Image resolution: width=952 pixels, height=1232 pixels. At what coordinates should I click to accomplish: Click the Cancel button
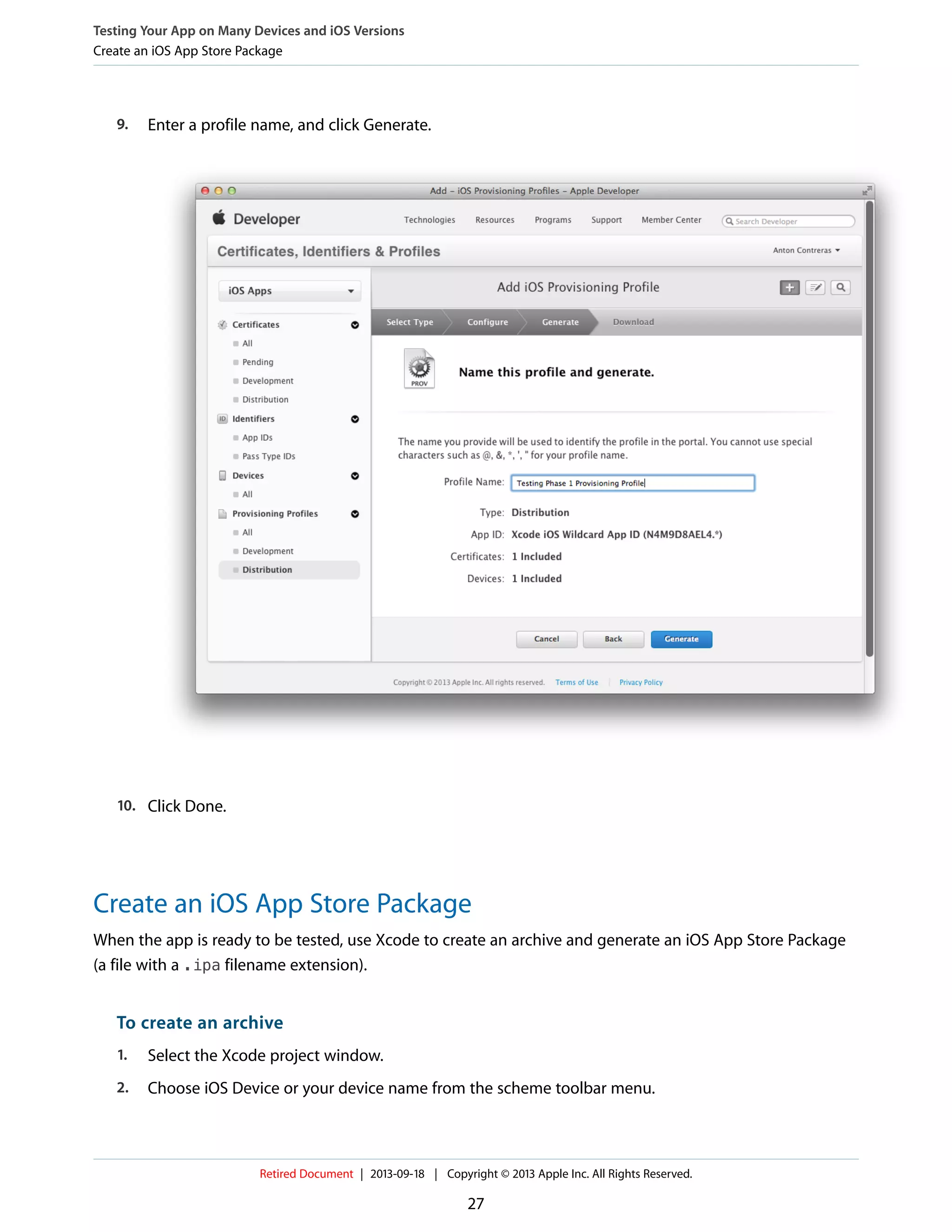pyautogui.click(x=547, y=639)
